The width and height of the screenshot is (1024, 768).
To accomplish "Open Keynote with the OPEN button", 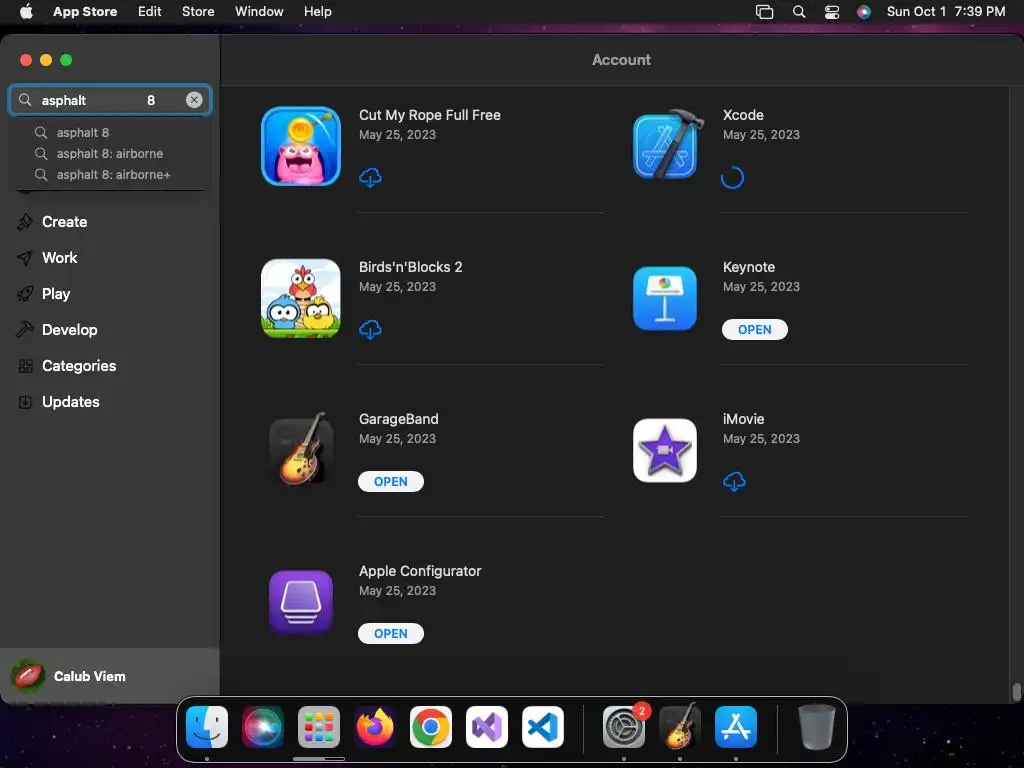I will click(754, 330).
